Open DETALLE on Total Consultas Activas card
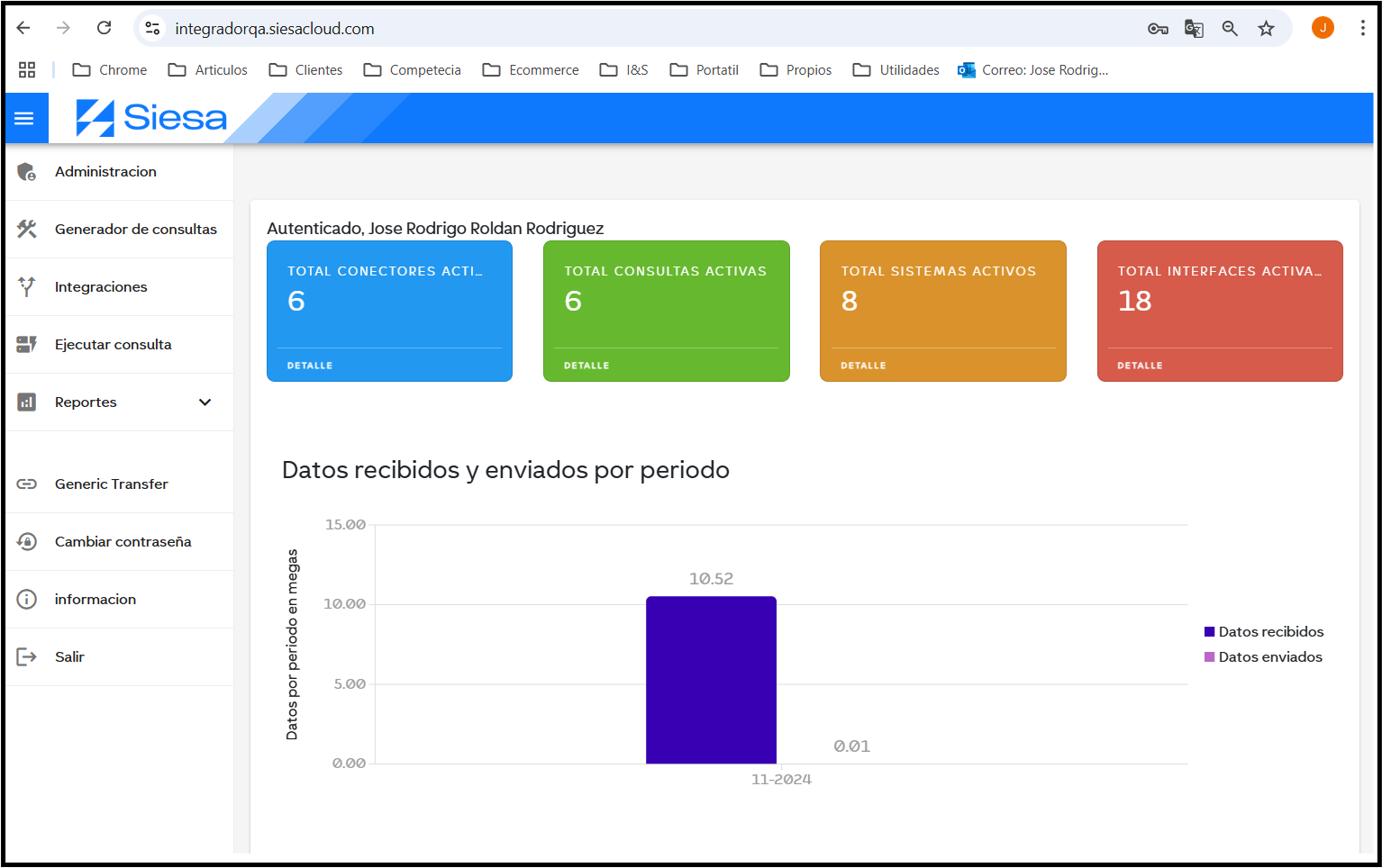The width and height of the screenshot is (1382, 868). (x=586, y=365)
